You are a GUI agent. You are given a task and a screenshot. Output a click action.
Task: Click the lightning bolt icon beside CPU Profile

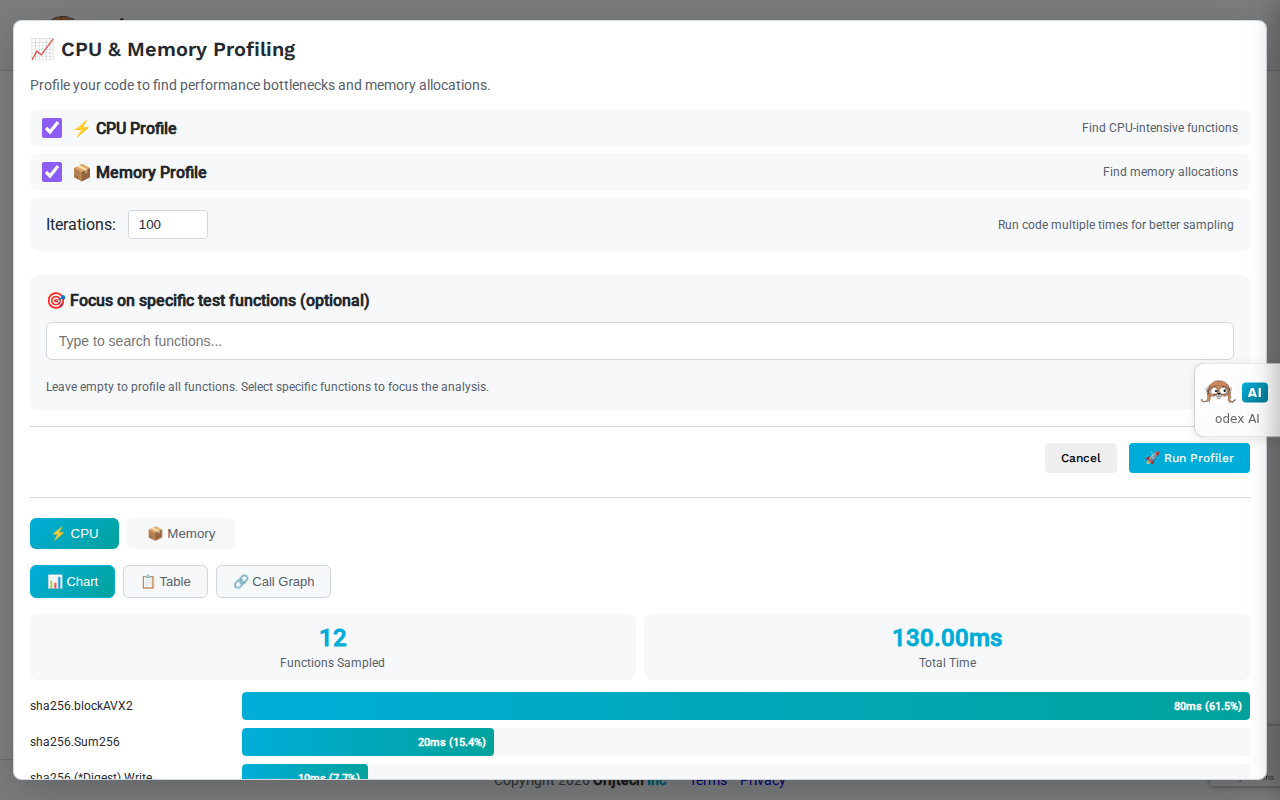tap(82, 129)
